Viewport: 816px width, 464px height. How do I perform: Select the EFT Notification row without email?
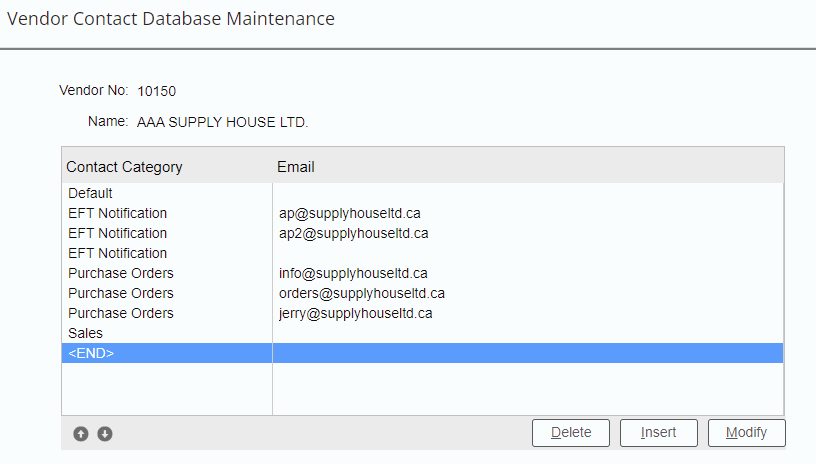118,253
